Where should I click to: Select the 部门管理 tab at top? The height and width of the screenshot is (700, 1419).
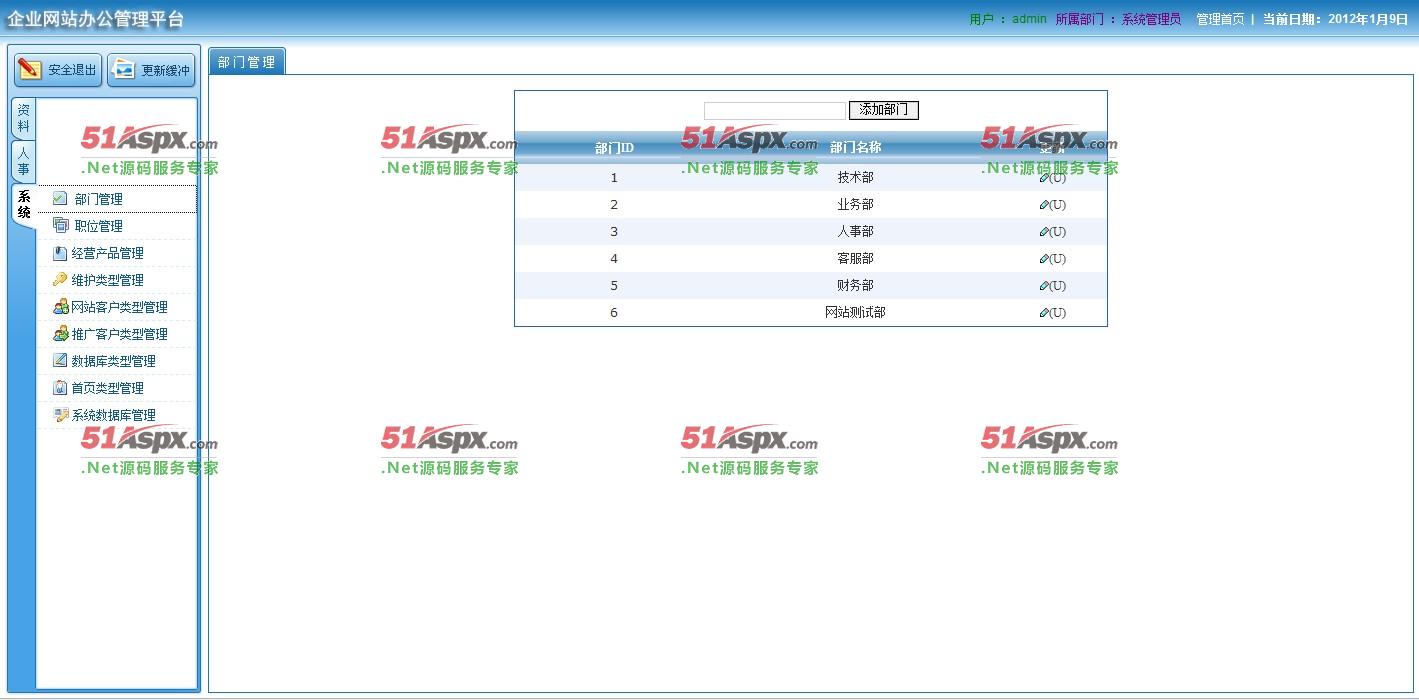click(246, 62)
